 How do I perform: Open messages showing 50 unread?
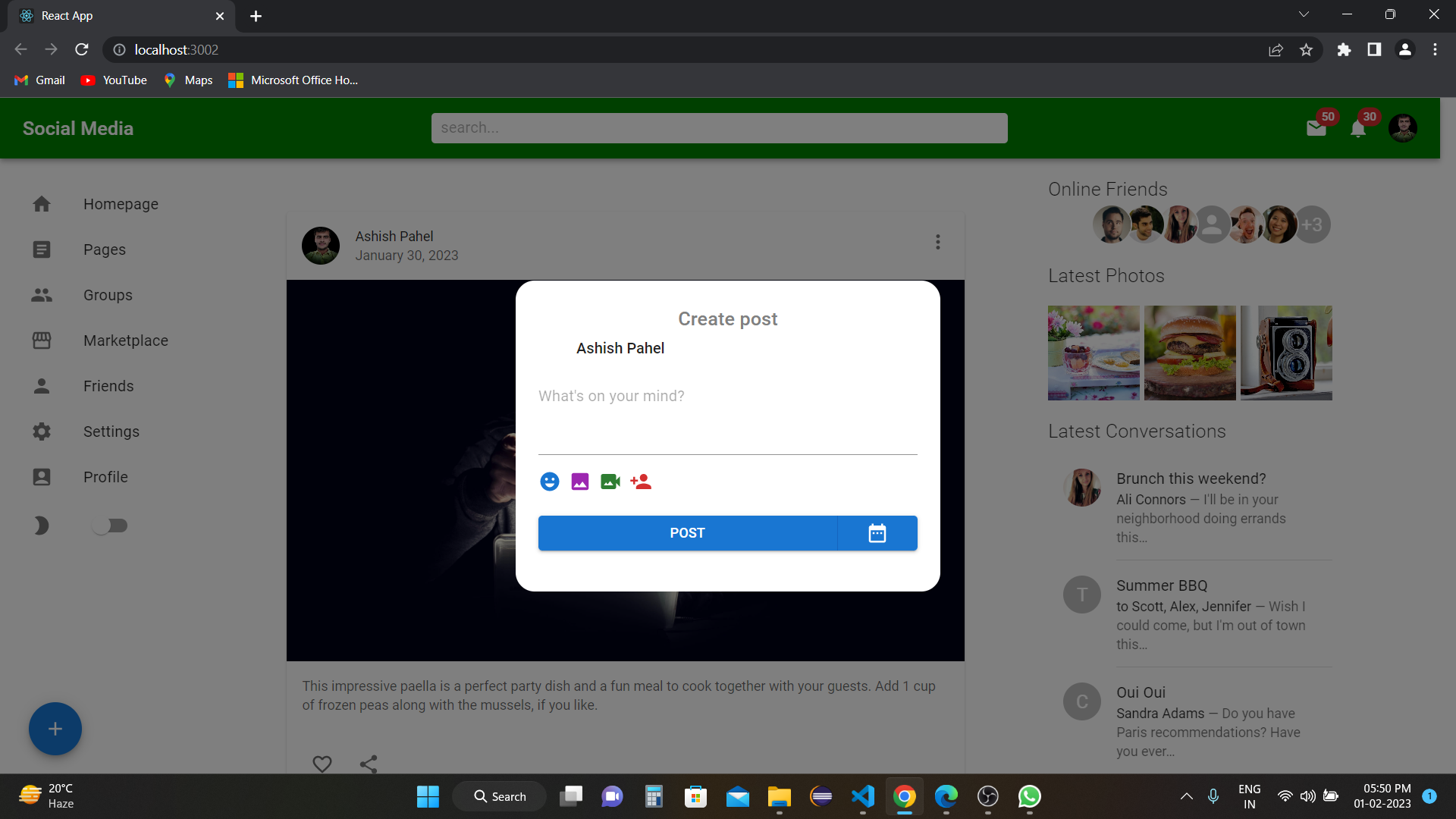[1317, 129]
